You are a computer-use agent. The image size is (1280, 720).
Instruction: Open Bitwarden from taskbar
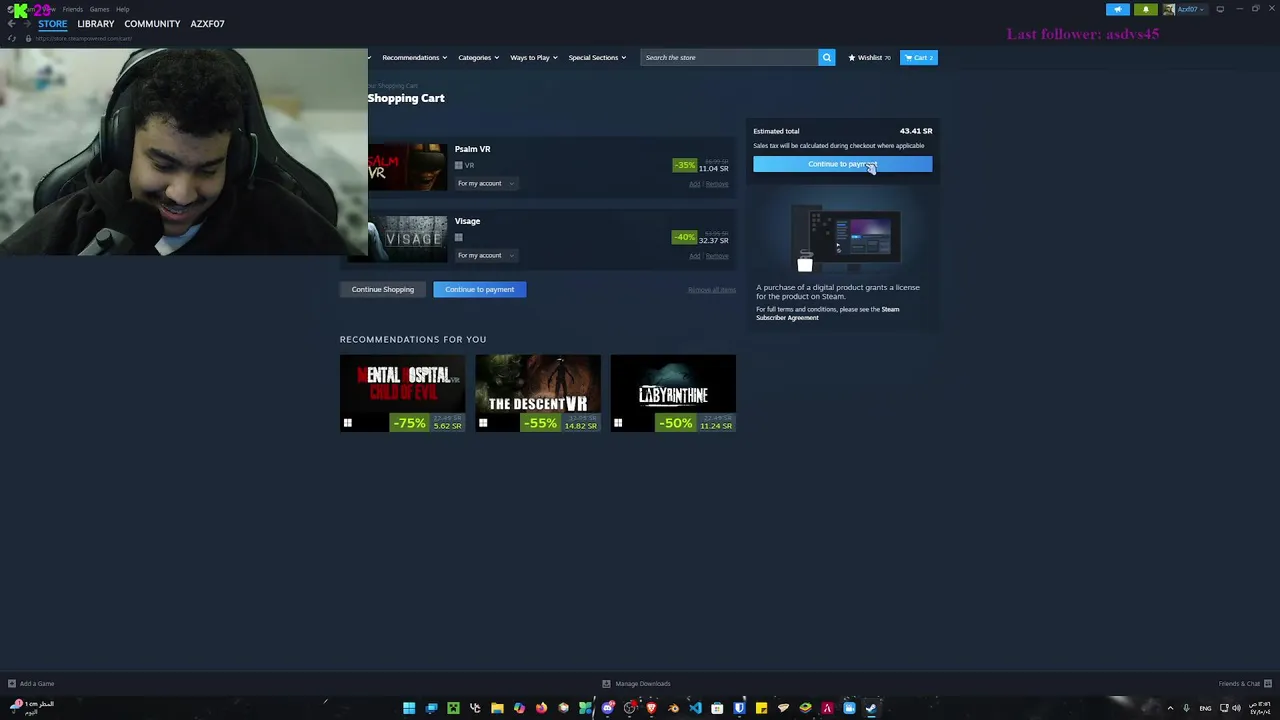pyautogui.click(x=739, y=708)
